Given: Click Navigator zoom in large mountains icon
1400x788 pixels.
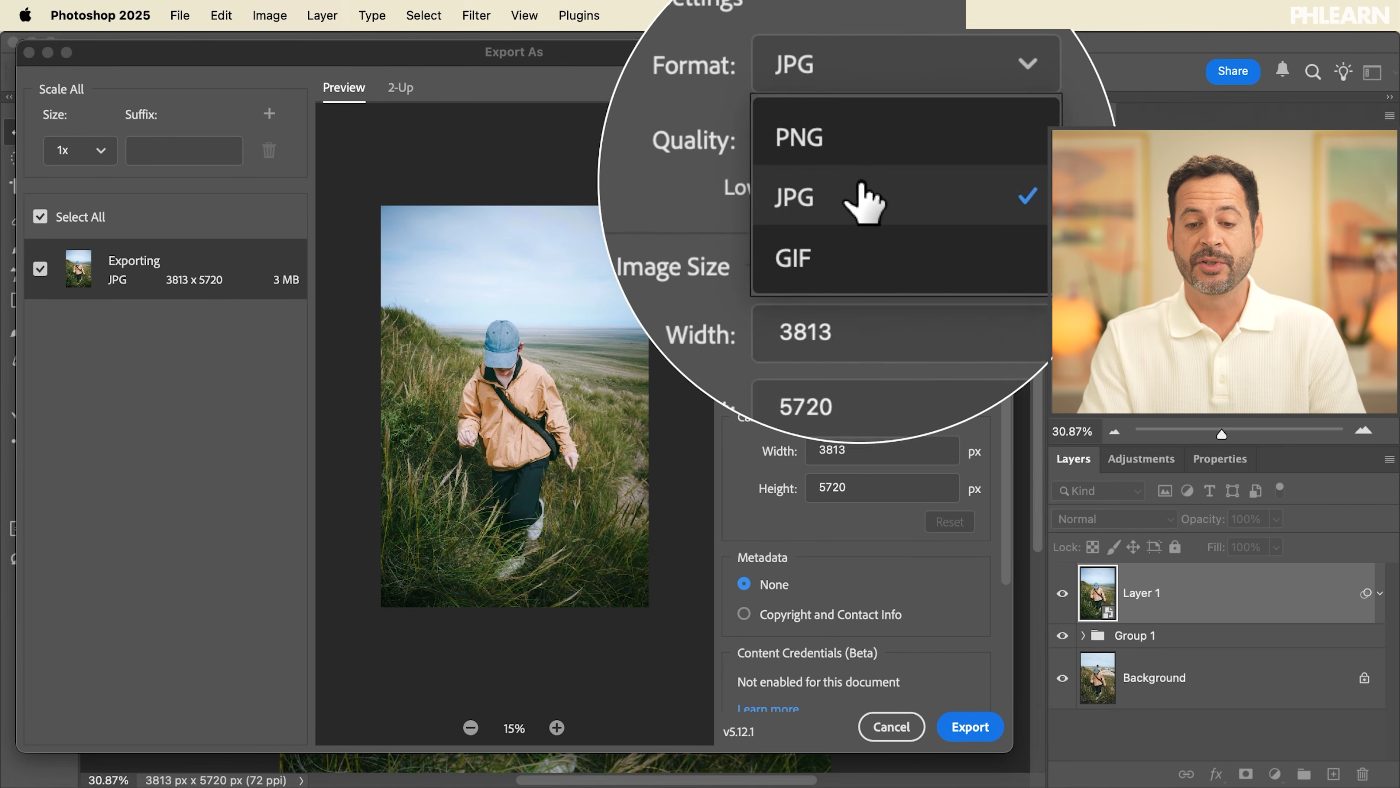Looking at the screenshot, I should [x=1363, y=431].
